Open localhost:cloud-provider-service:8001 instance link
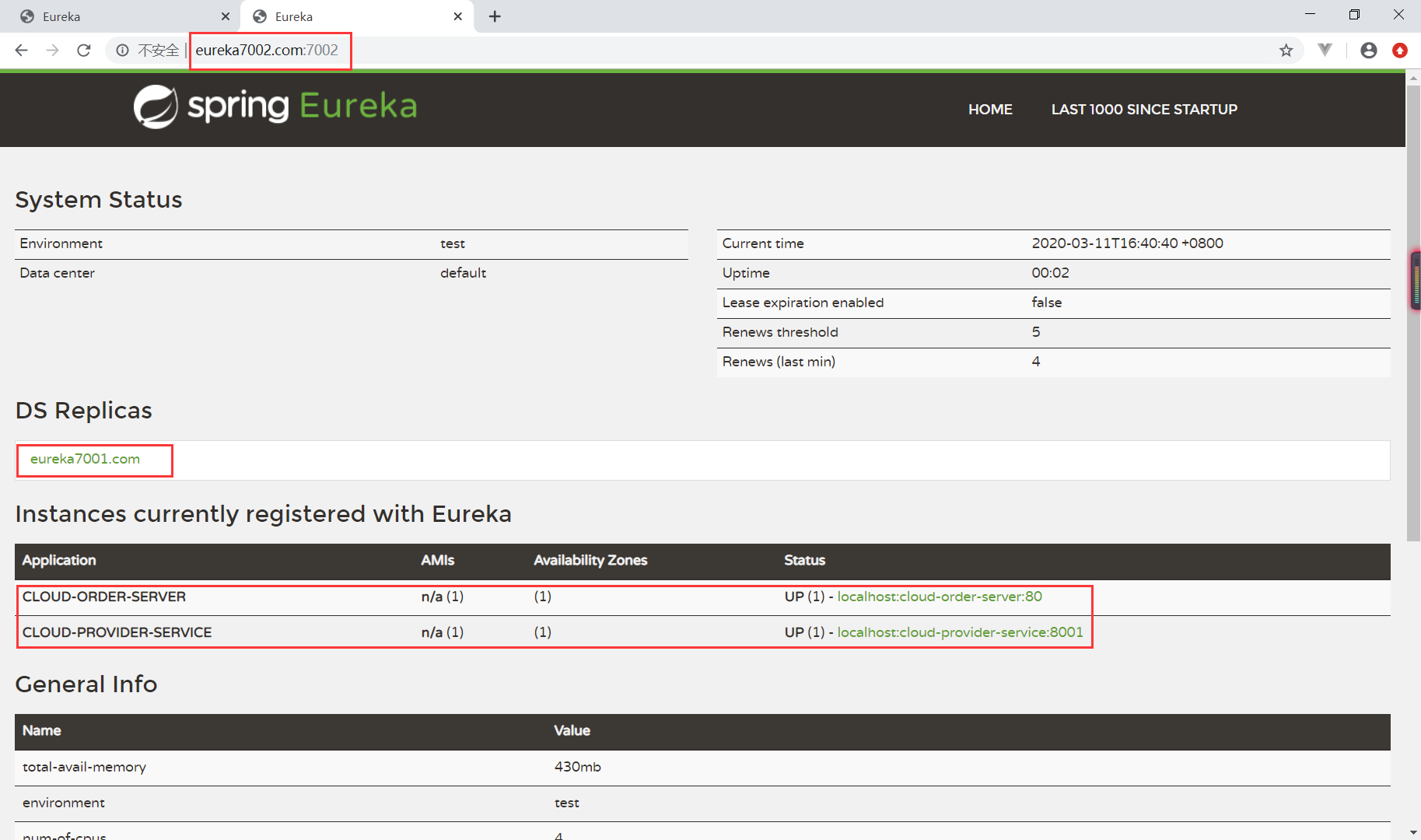This screenshot has width=1421, height=840. tap(959, 632)
